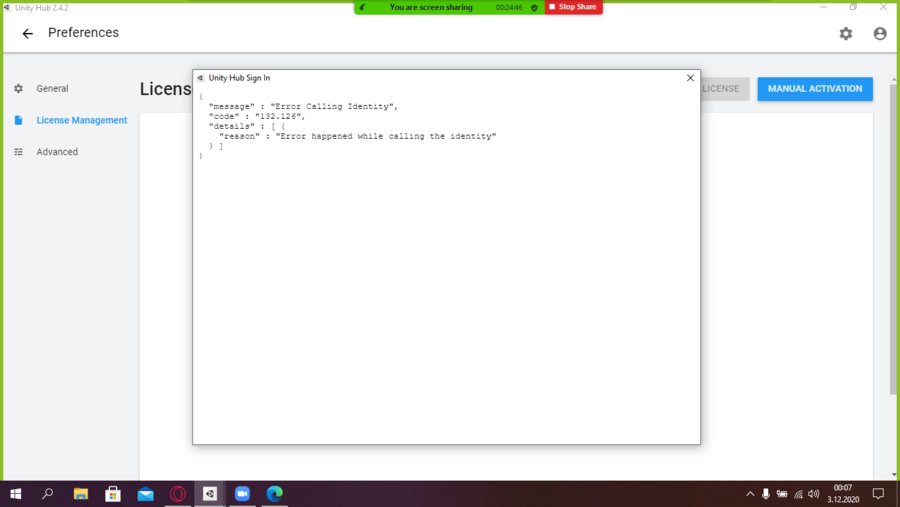Click the "You are screen sharing" indicator

pos(431,7)
